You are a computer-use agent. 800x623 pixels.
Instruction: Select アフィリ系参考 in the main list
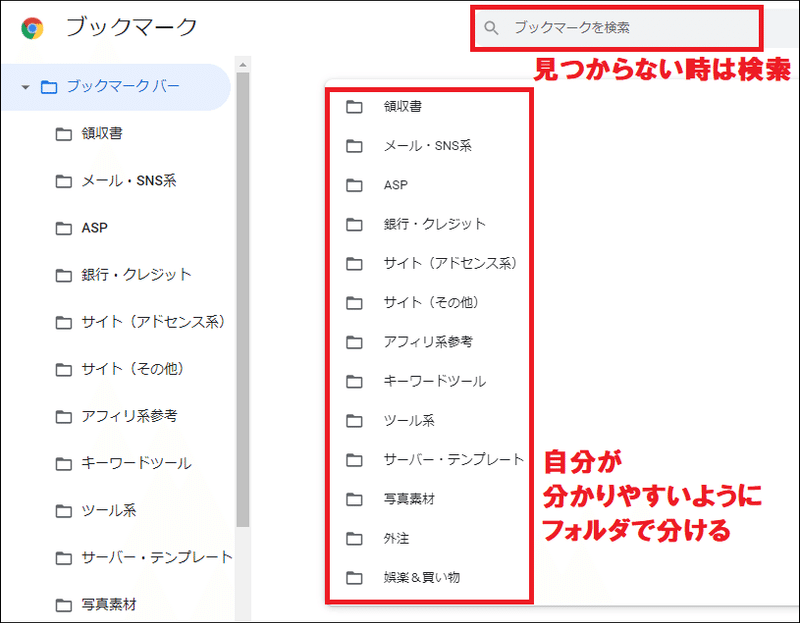[x=428, y=342]
